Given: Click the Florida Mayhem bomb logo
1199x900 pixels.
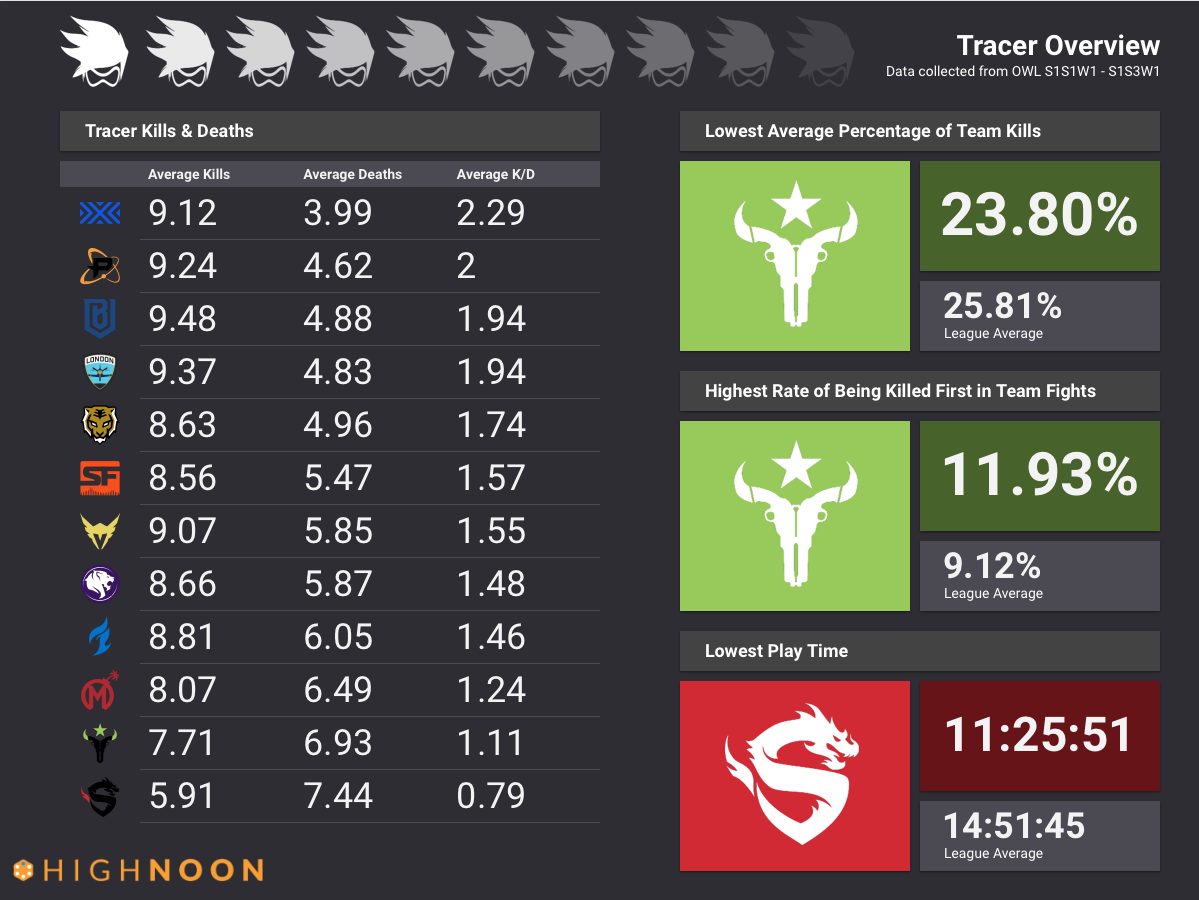Looking at the screenshot, I should pos(99,690).
